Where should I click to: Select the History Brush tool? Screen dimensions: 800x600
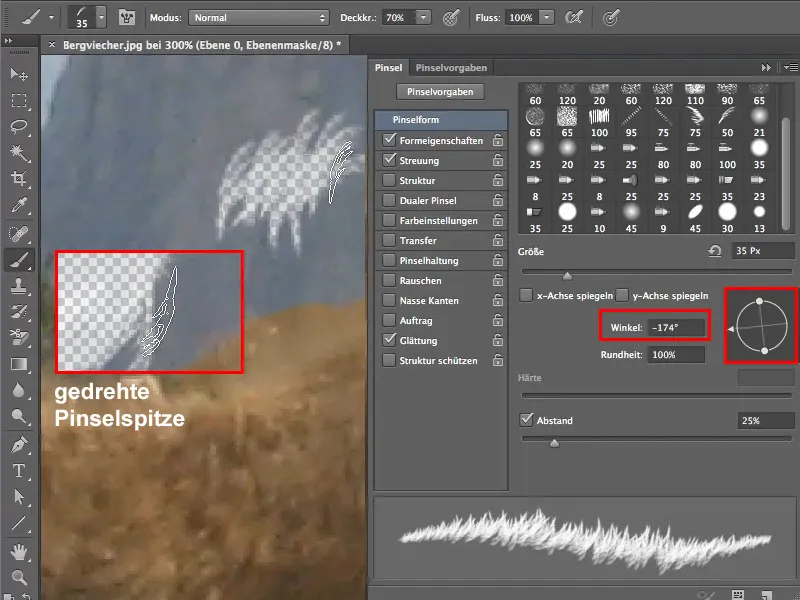[x=19, y=312]
